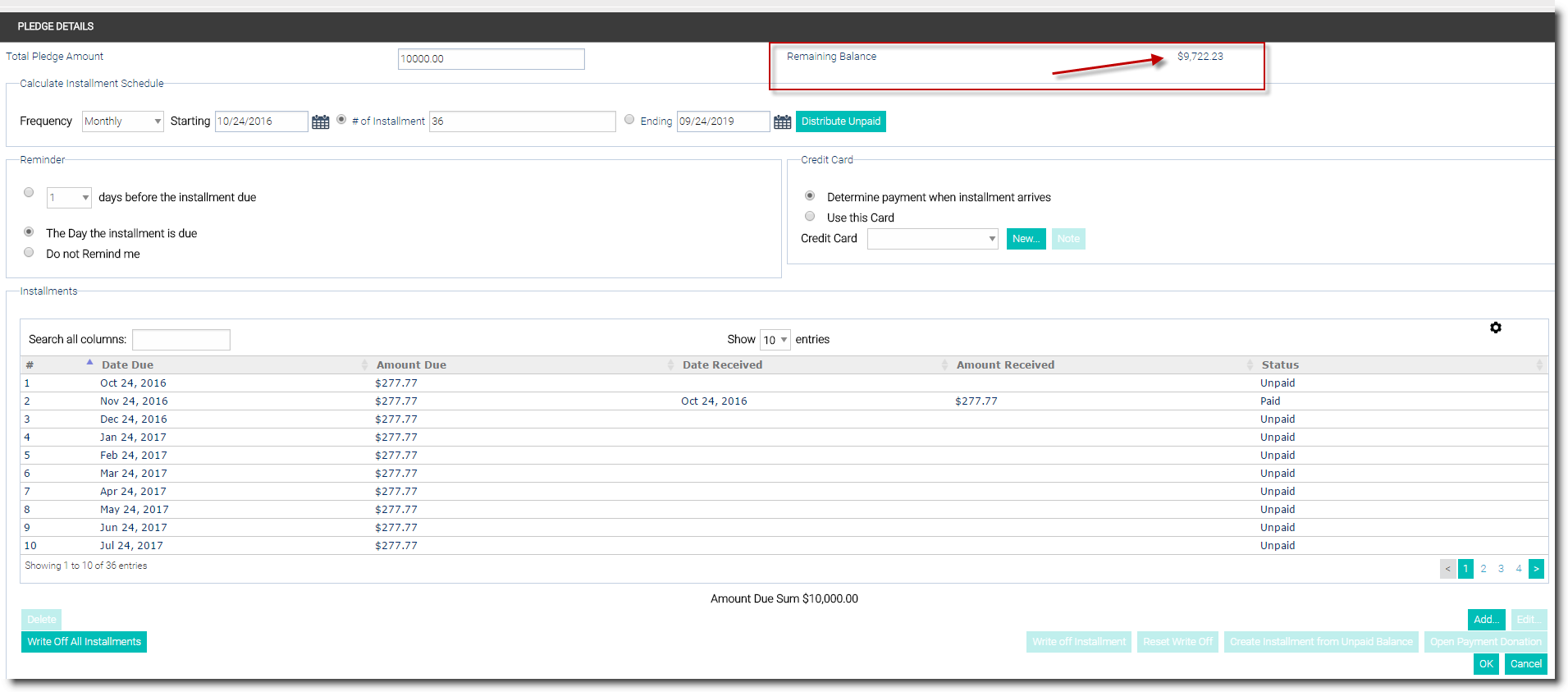The width and height of the screenshot is (1568, 692).
Task: Click Write off Installment button
Action: coord(1079,642)
